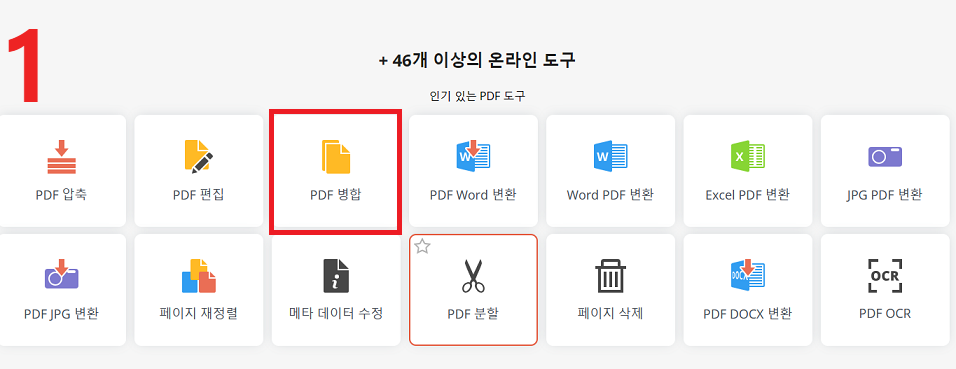Click the '메타 데이터 수정' label

pyautogui.click(x=336, y=313)
